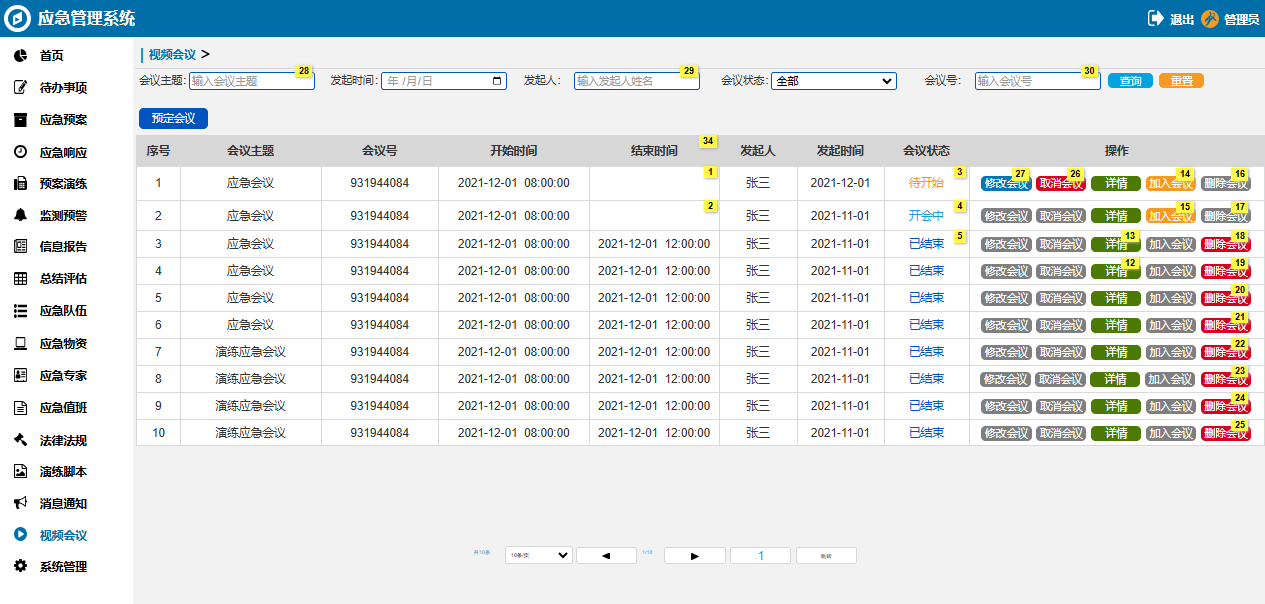Expand the 会议状态 dropdown showing 全部
This screenshot has height=604, width=1265.
pyautogui.click(x=834, y=81)
